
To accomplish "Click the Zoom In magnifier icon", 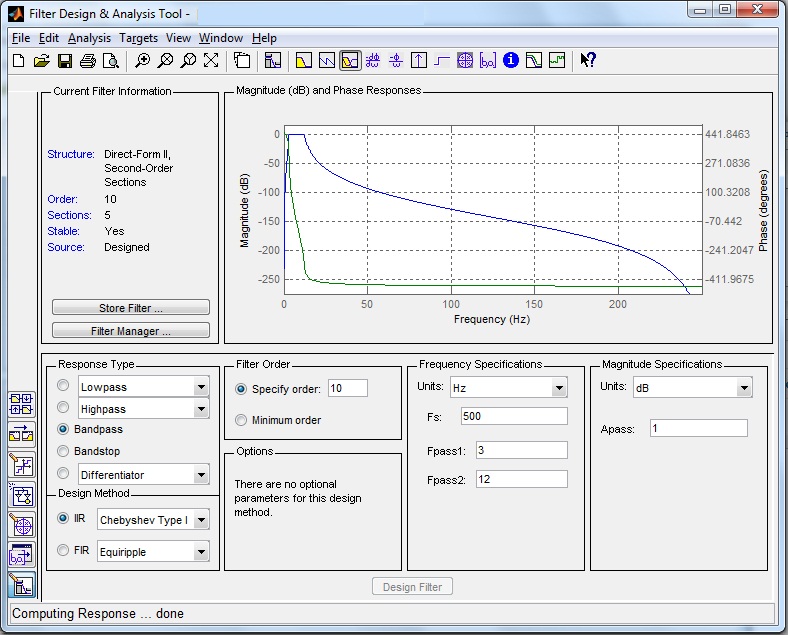I will point(143,61).
